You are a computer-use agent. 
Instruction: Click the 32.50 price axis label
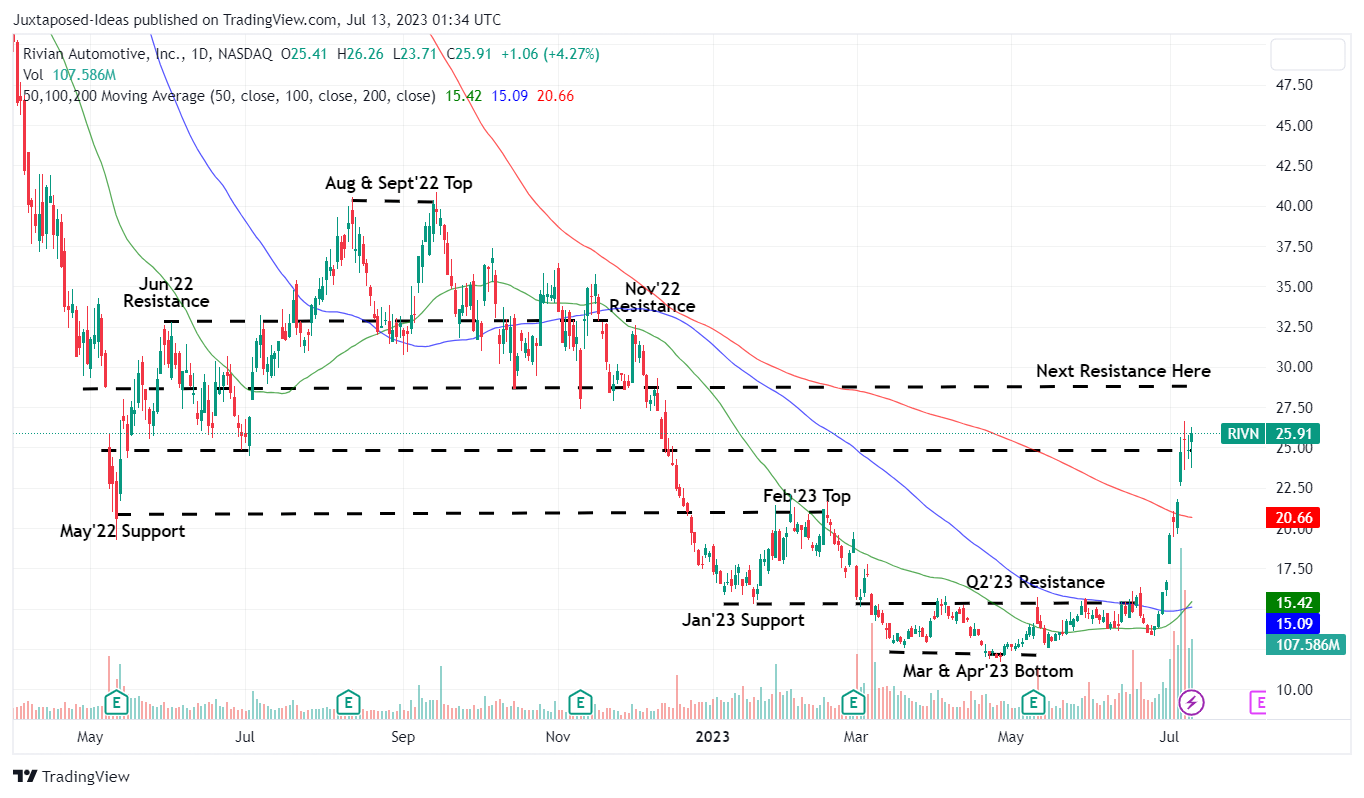[x=1293, y=327]
